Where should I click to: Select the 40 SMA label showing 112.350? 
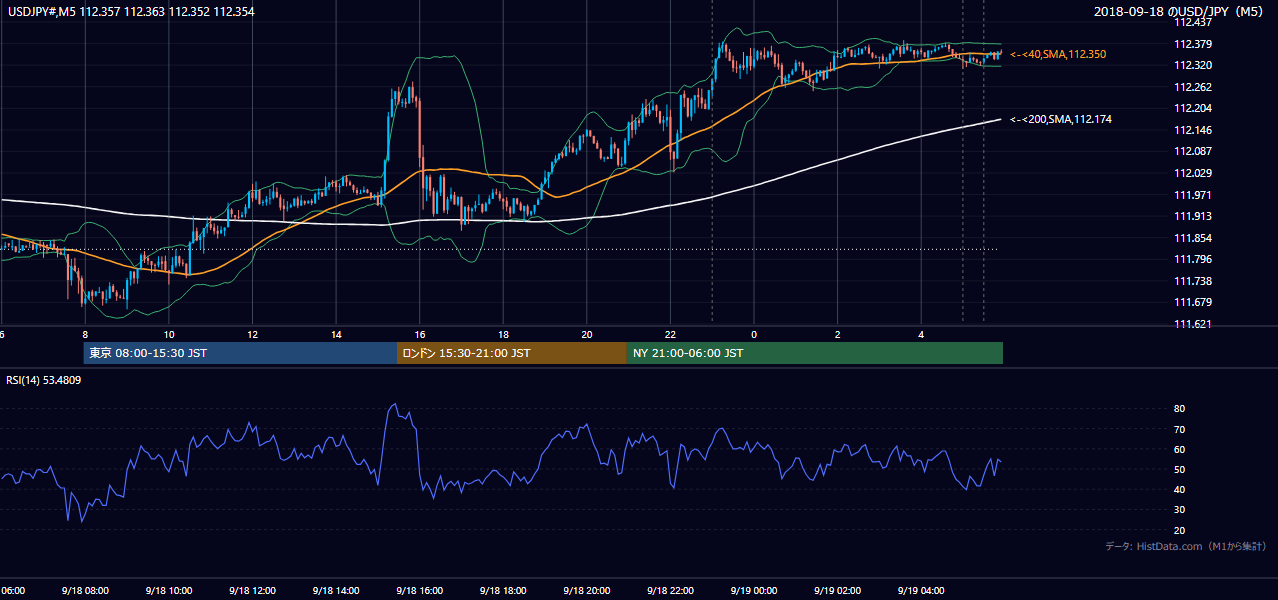pos(1058,54)
